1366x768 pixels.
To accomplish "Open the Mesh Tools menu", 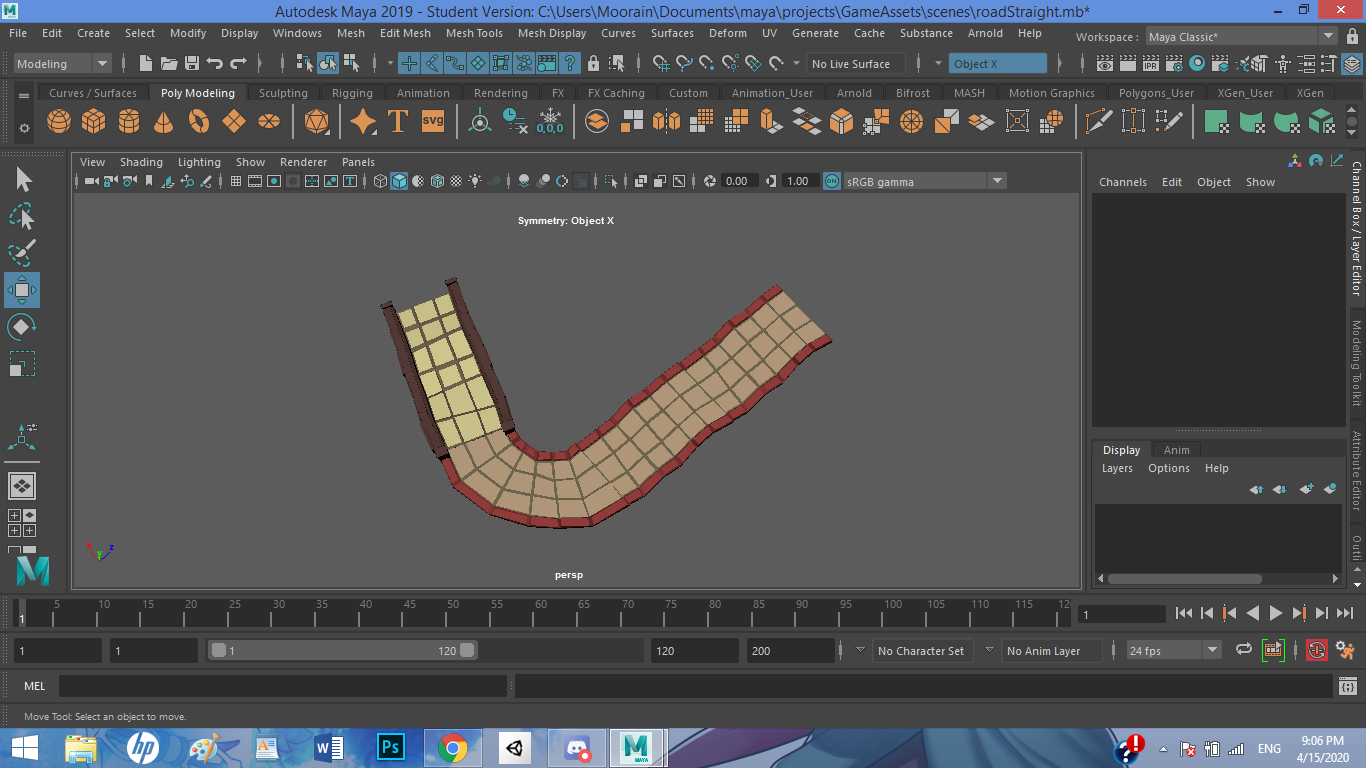I will pyautogui.click(x=474, y=33).
